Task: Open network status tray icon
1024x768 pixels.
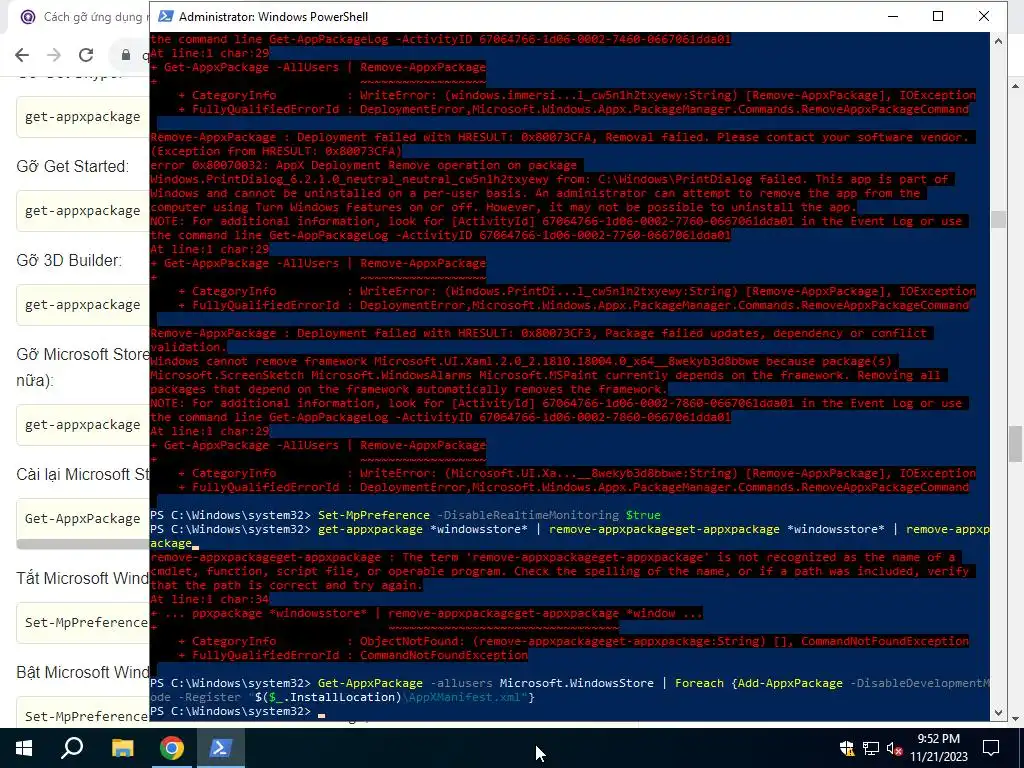Action: (x=871, y=748)
